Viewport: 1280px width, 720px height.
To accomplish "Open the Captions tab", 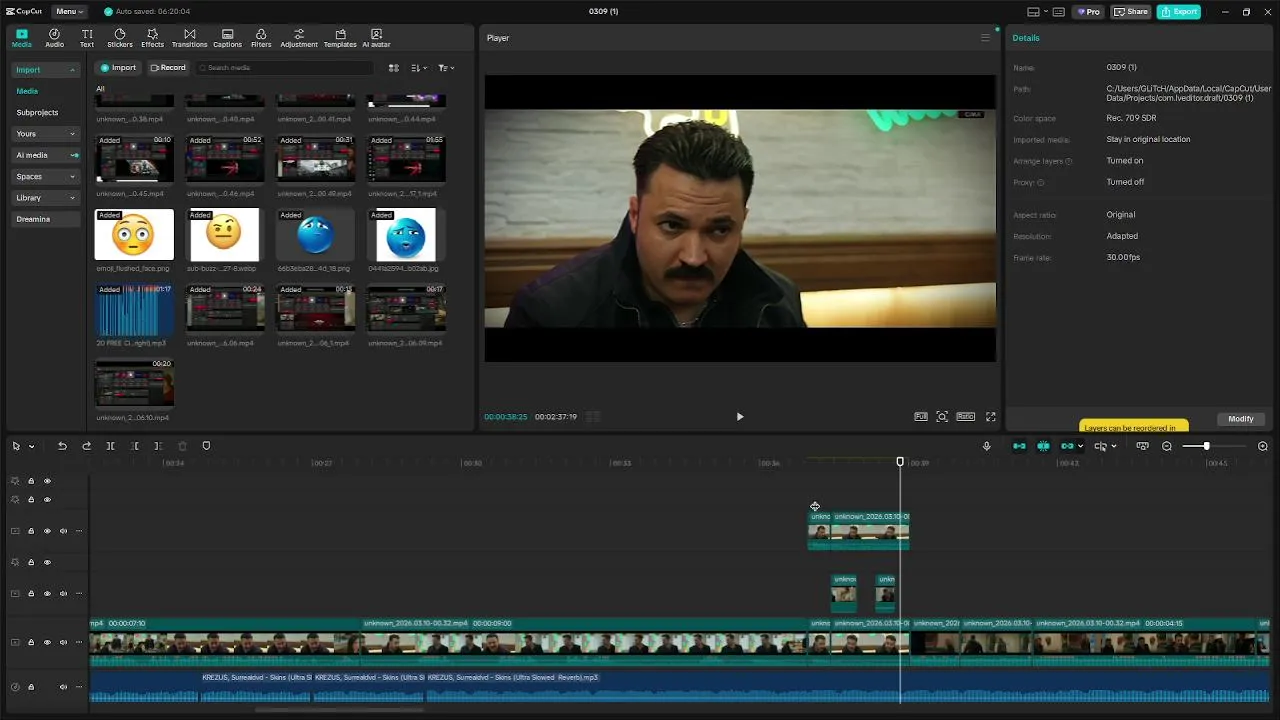I will click(227, 38).
